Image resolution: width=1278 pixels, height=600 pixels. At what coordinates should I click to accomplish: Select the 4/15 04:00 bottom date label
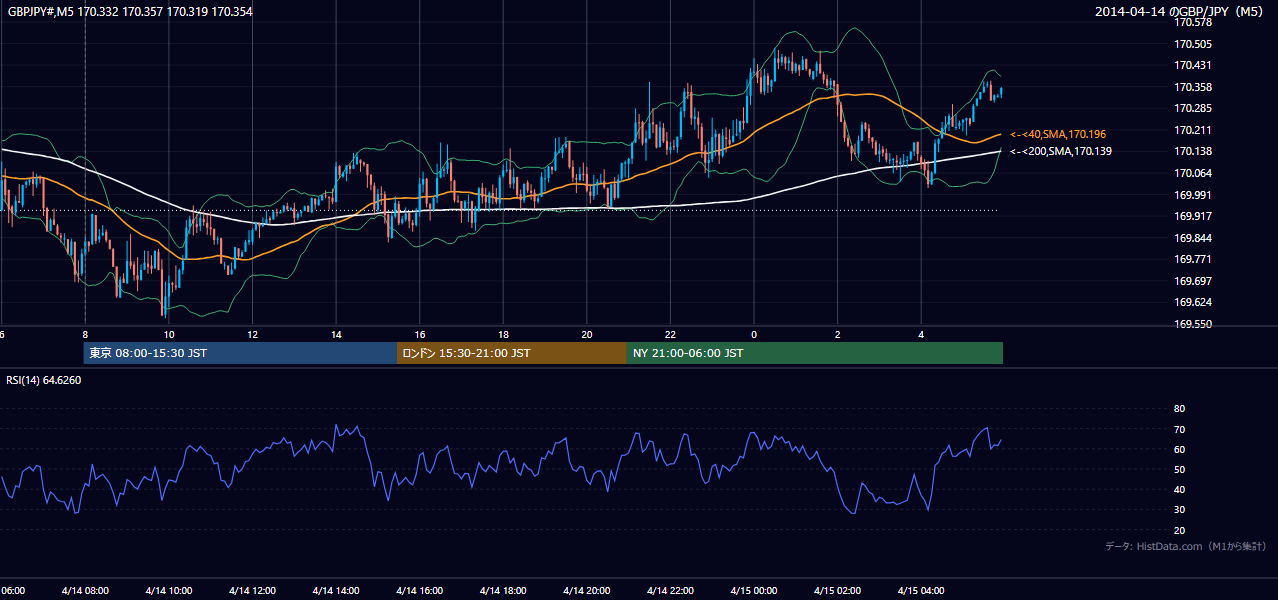921,590
